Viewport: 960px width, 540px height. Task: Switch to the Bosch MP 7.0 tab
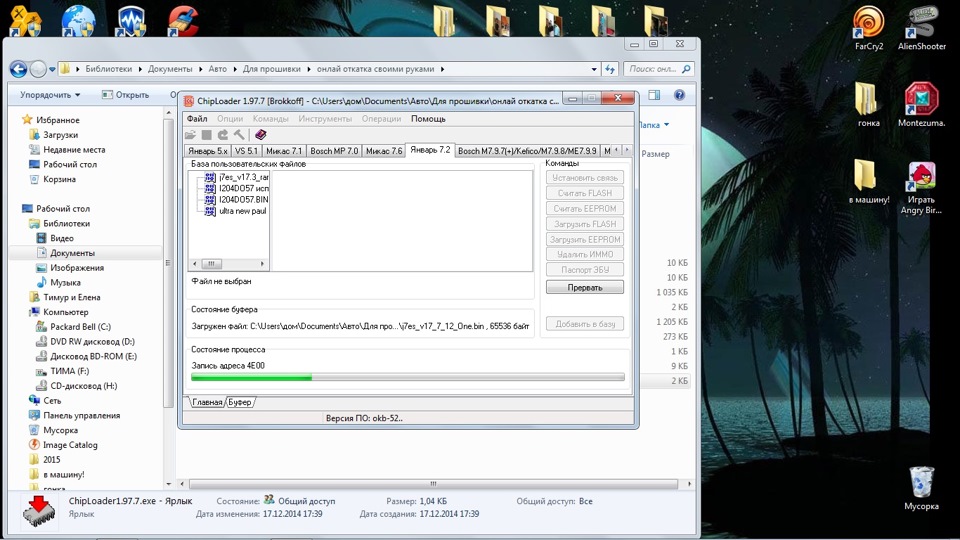click(334, 151)
